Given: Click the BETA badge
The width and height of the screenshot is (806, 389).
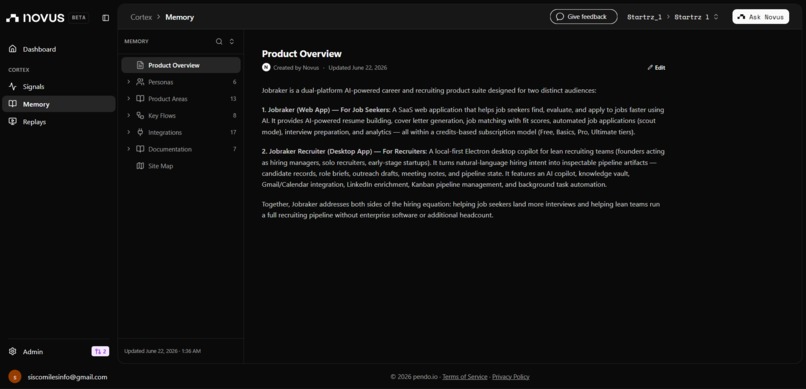Looking at the screenshot, I should click(79, 17).
